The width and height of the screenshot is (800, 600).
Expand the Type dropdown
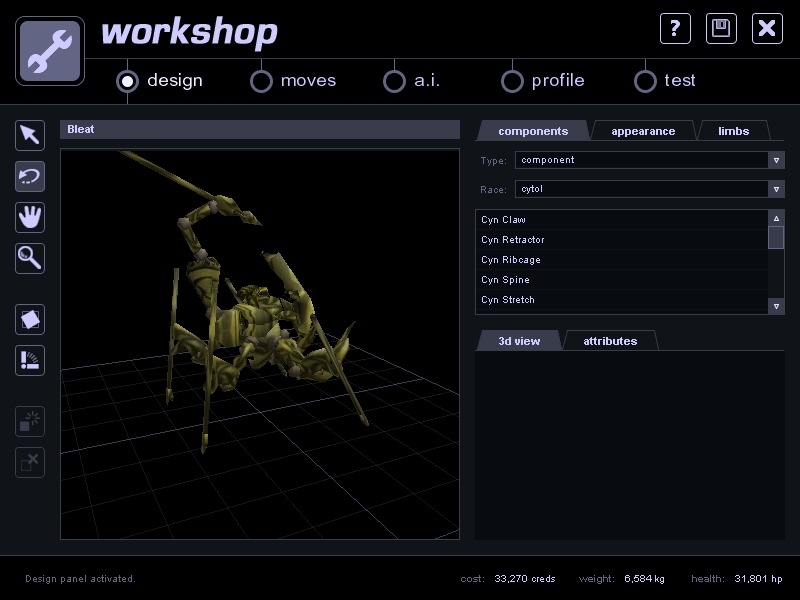(776, 160)
